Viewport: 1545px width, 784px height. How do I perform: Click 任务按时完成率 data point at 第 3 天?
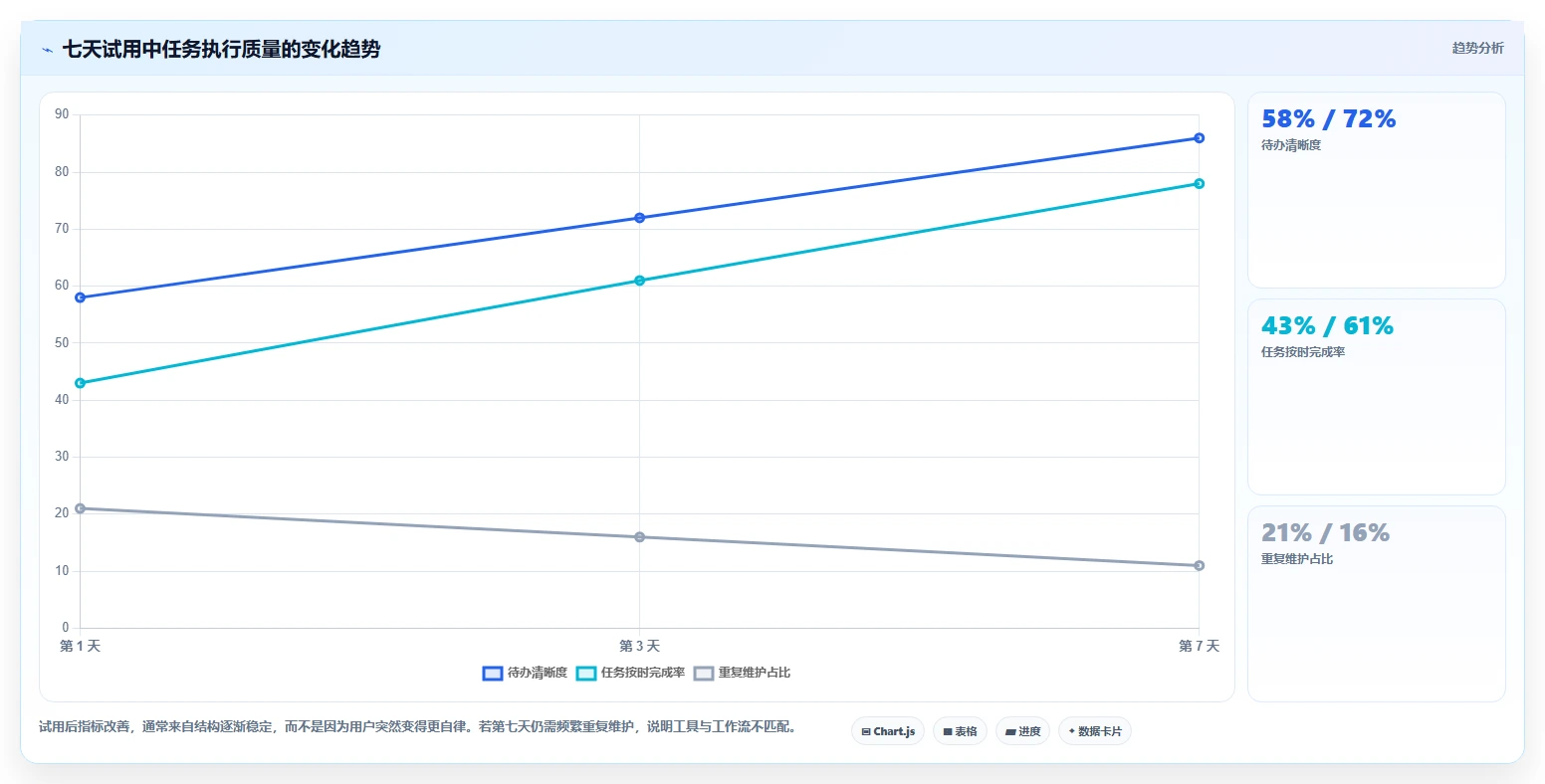tap(640, 281)
